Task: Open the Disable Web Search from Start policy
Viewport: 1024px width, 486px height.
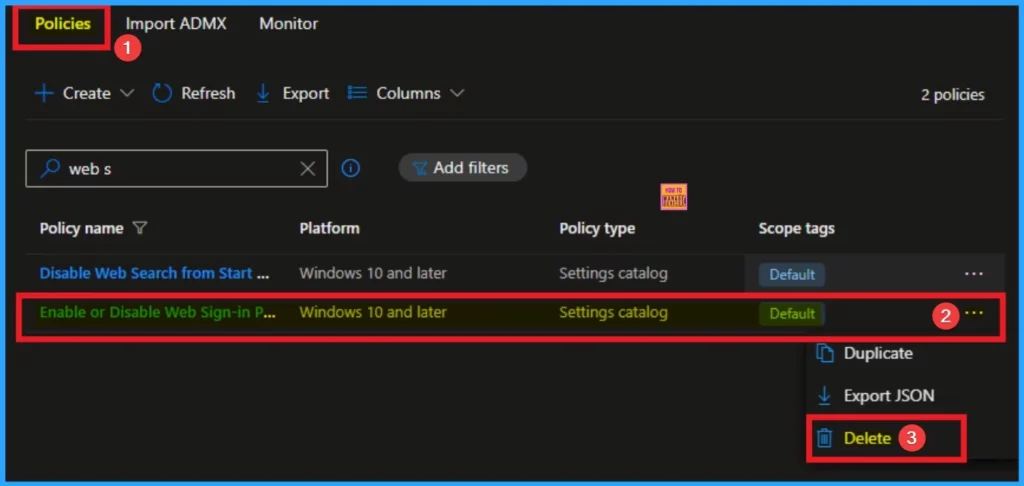Action: coord(155,273)
